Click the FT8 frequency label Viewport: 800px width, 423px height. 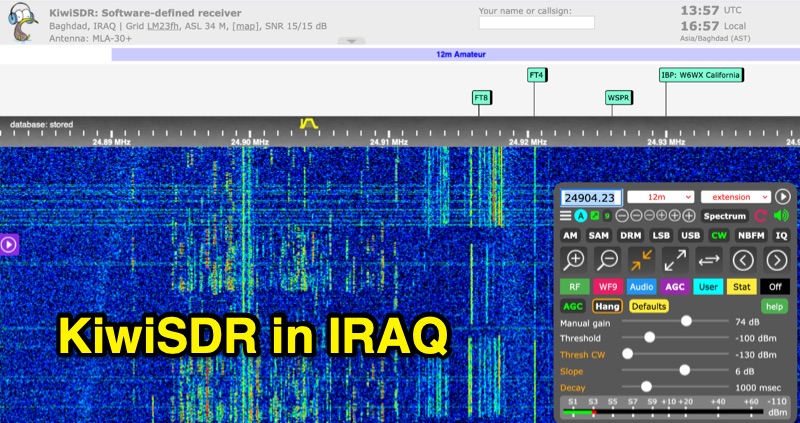(x=482, y=97)
